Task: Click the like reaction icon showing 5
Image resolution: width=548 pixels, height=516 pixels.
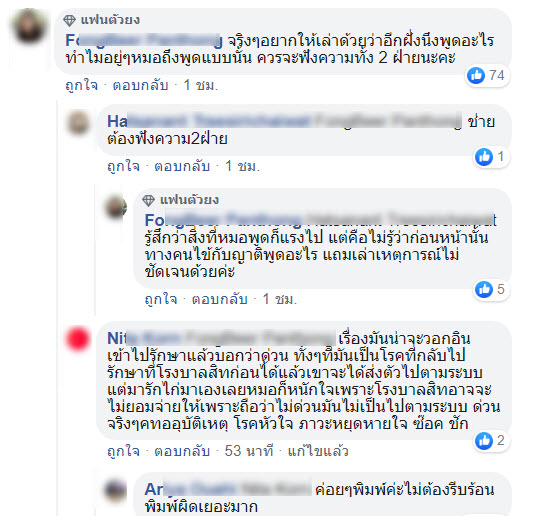Action: click(484, 289)
